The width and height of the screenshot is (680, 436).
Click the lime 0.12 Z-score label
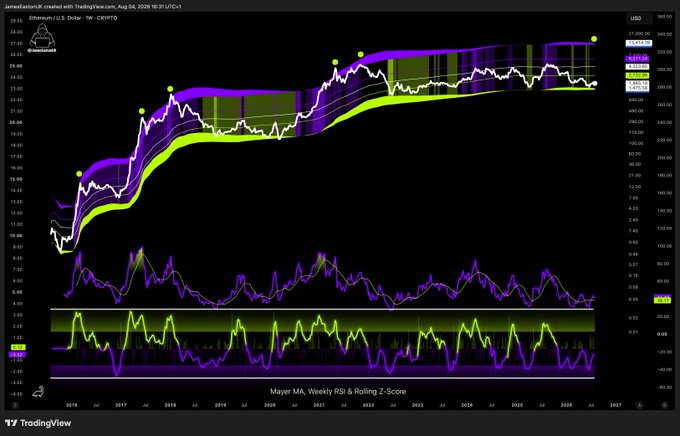pos(17,347)
